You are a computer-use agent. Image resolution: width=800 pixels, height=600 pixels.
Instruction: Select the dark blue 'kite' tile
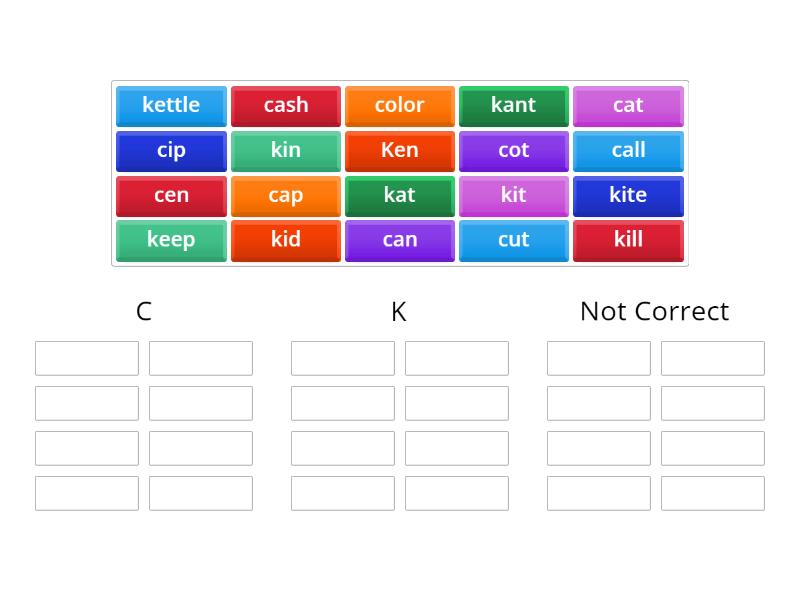click(x=628, y=195)
